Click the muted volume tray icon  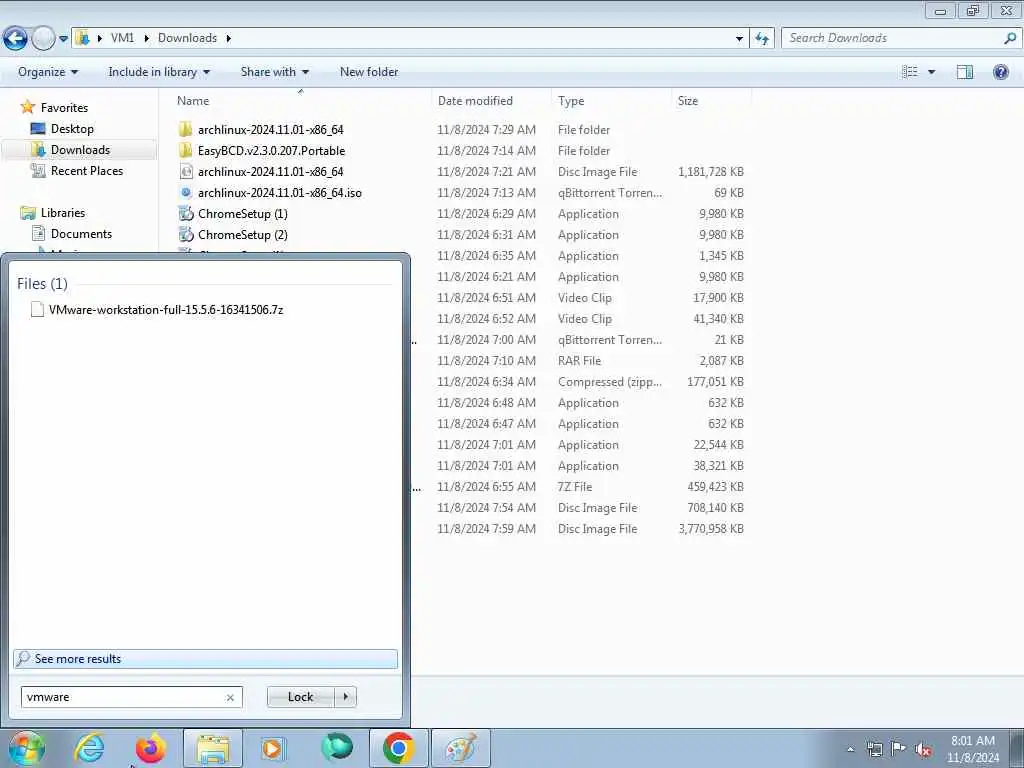[923, 750]
